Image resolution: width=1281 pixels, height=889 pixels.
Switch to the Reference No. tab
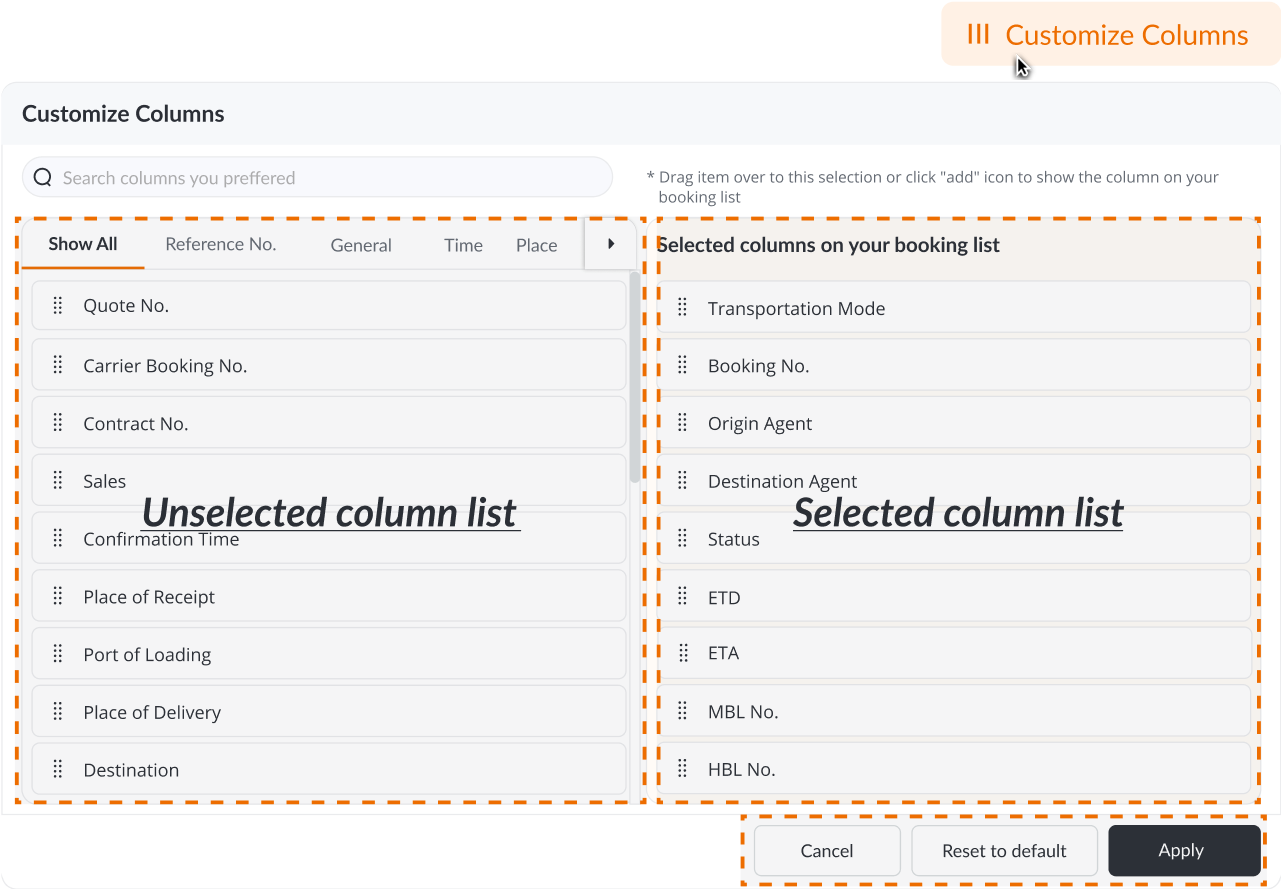[x=220, y=244]
